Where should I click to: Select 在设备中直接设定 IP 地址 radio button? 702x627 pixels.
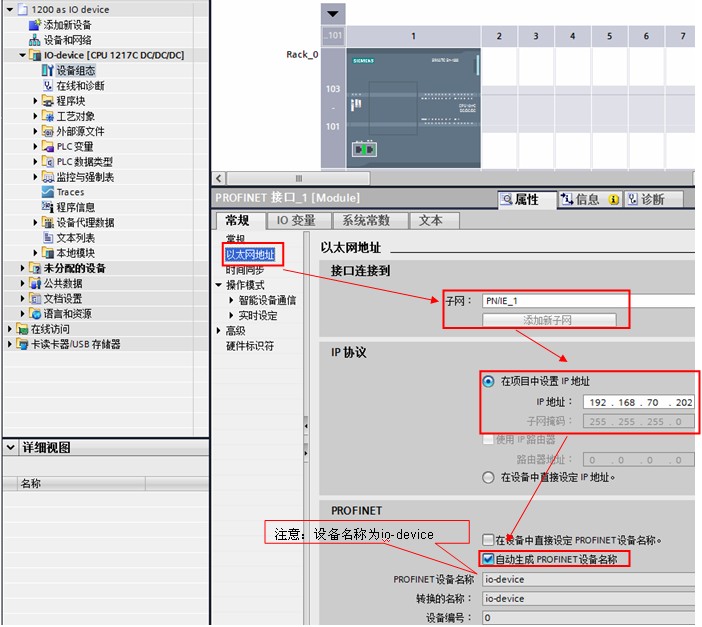488,477
